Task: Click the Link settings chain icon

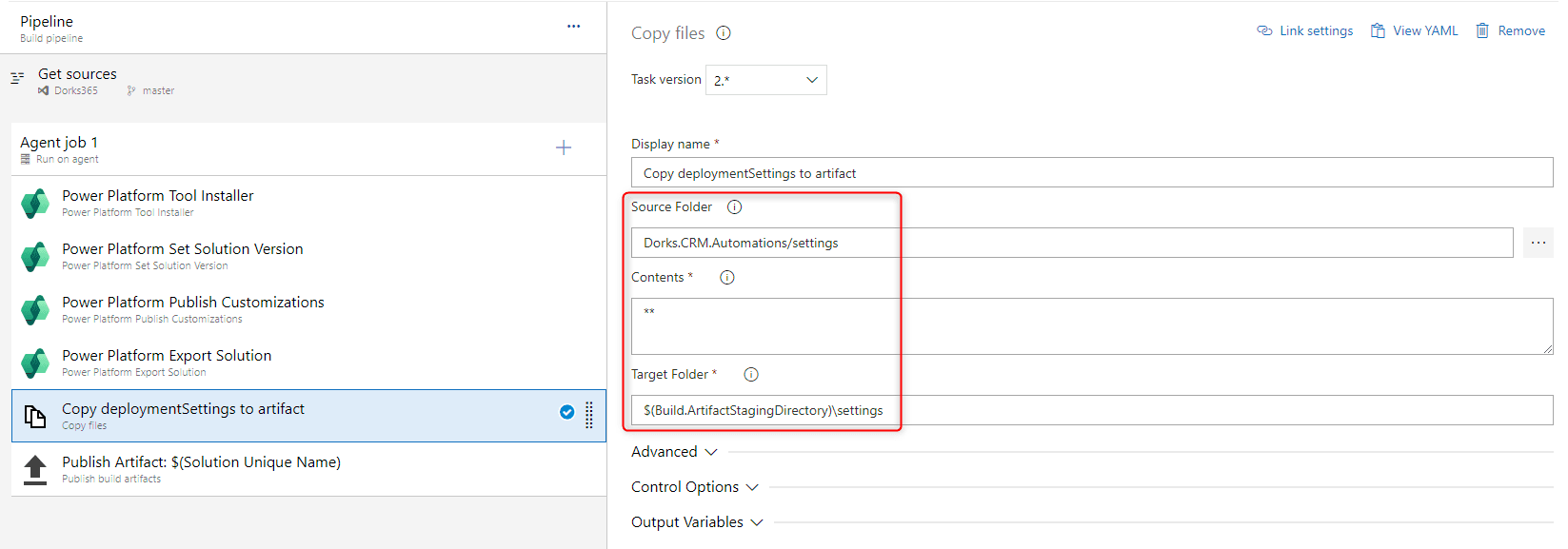Action: [x=1264, y=30]
